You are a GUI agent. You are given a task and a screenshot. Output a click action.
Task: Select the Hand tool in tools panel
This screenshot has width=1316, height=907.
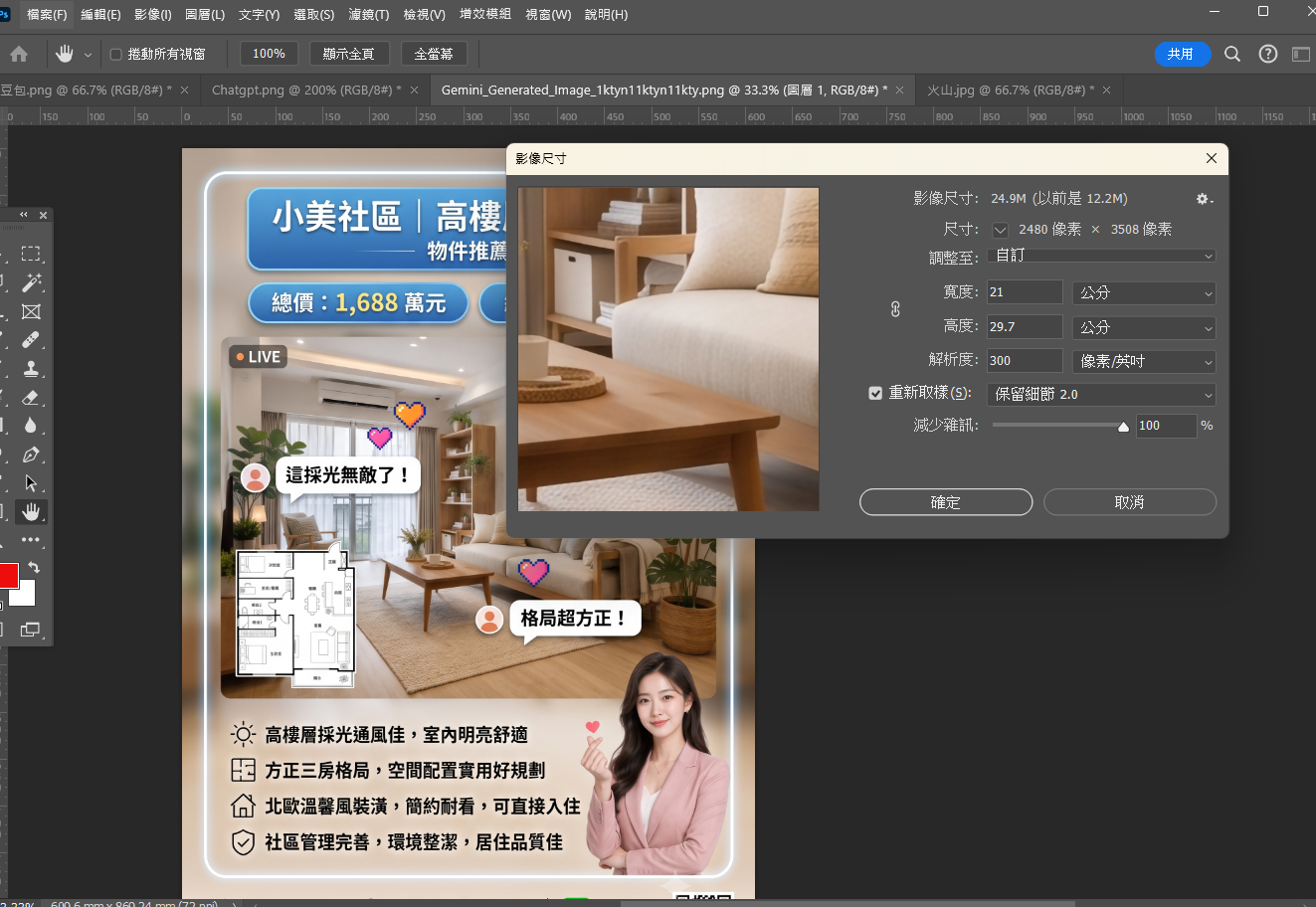31,511
